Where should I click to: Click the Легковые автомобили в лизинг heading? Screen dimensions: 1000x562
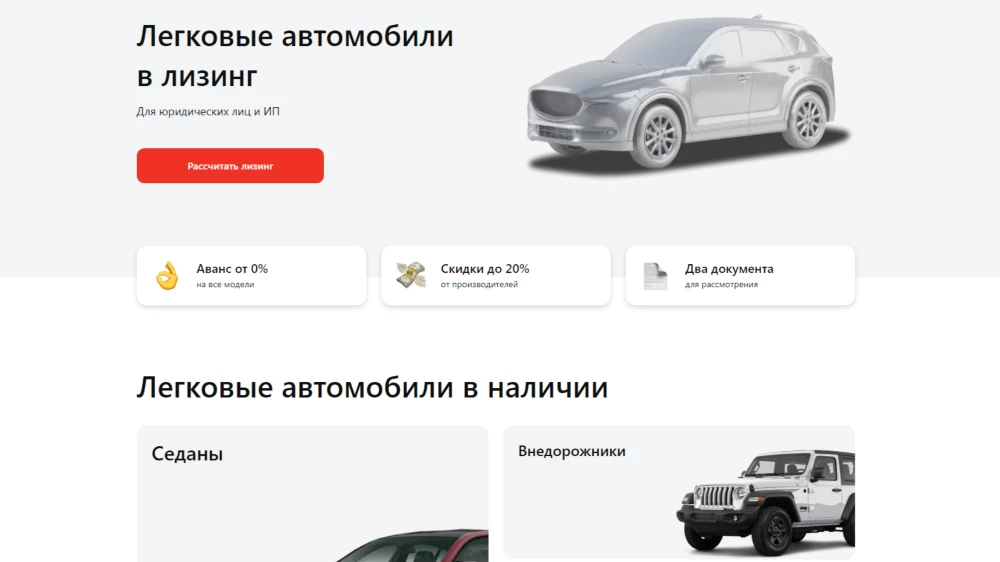(295, 56)
